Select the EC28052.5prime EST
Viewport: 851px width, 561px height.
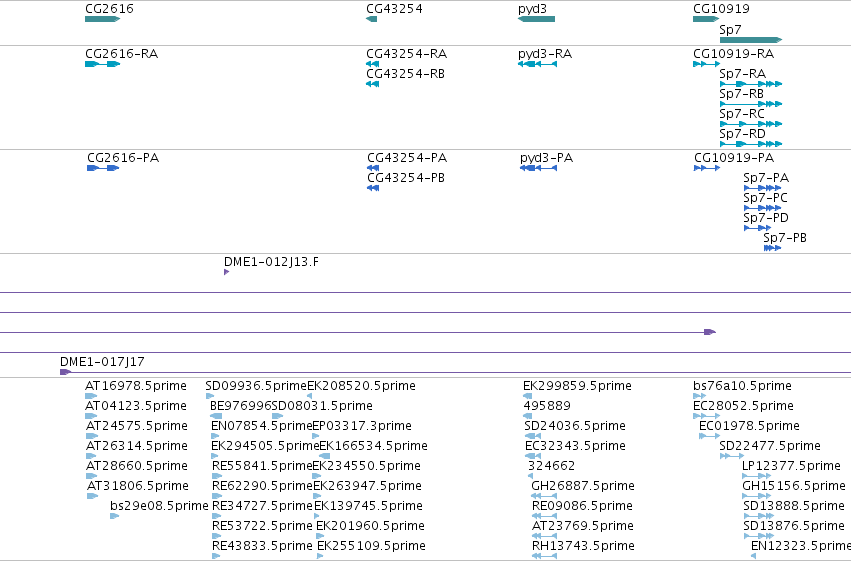click(x=707, y=416)
